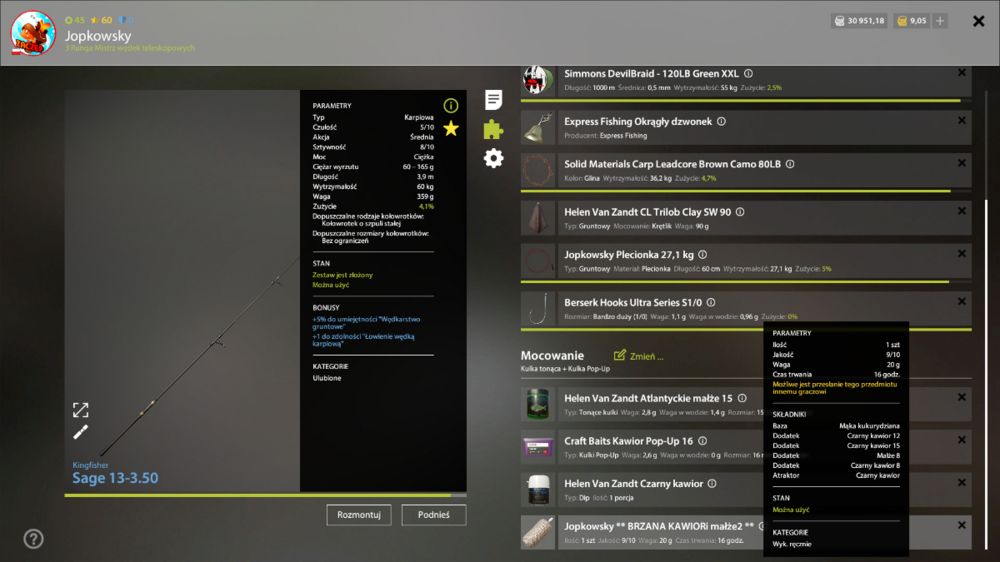Image resolution: width=1000 pixels, height=562 pixels.
Task: Toggle the yellow favorite star
Action: [x=451, y=128]
